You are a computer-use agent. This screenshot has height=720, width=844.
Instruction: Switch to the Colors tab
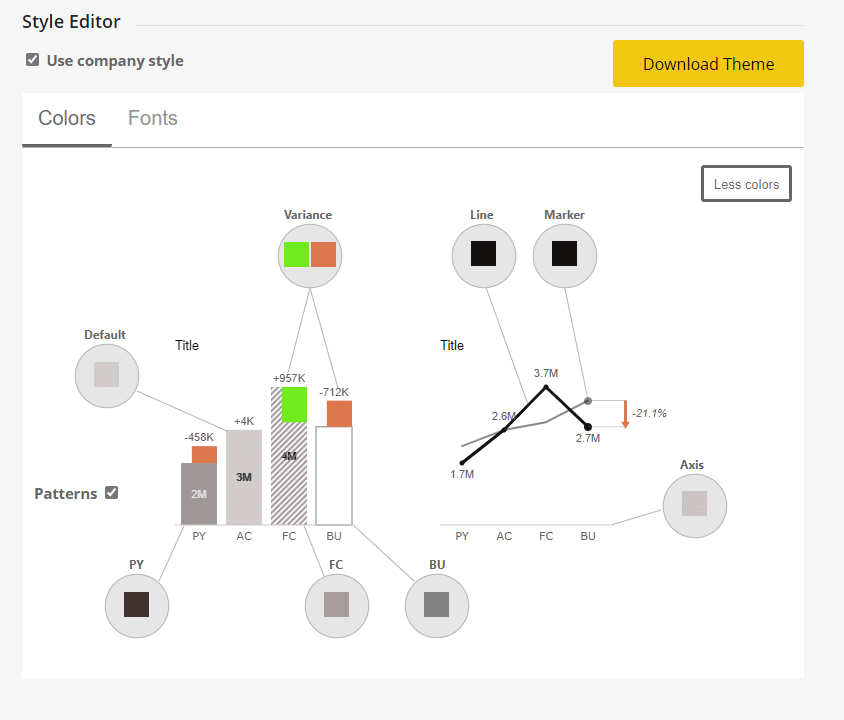[67, 118]
